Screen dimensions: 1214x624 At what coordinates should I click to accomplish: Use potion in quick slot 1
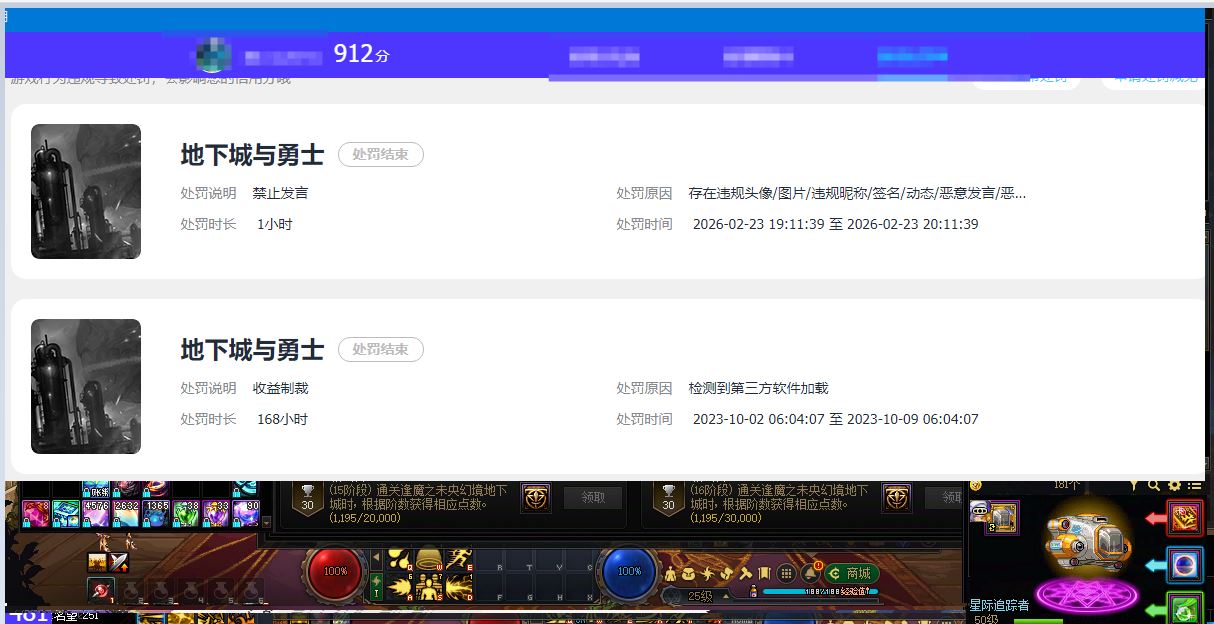coord(101,590)
